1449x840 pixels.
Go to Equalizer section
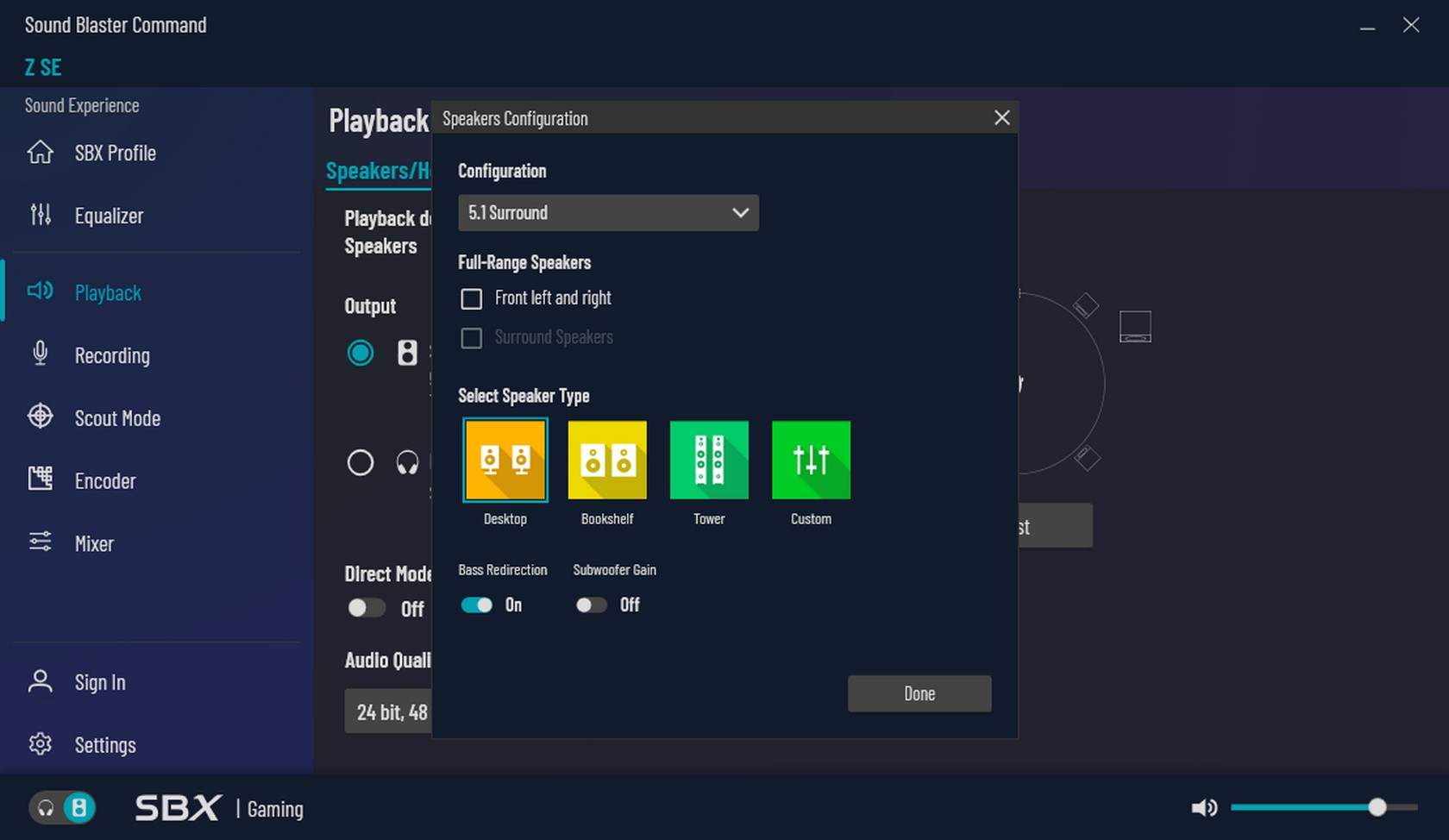109,216
